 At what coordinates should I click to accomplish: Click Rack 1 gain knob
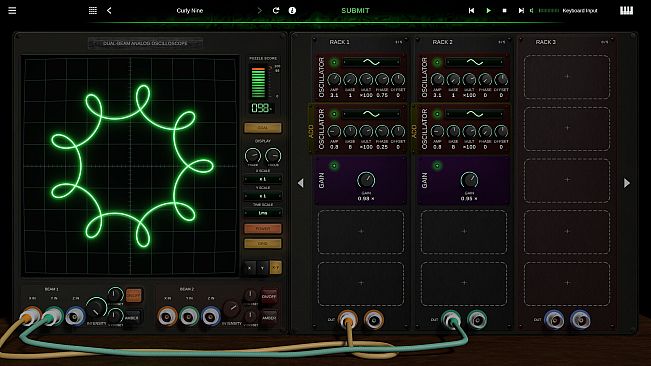point(366,181)
